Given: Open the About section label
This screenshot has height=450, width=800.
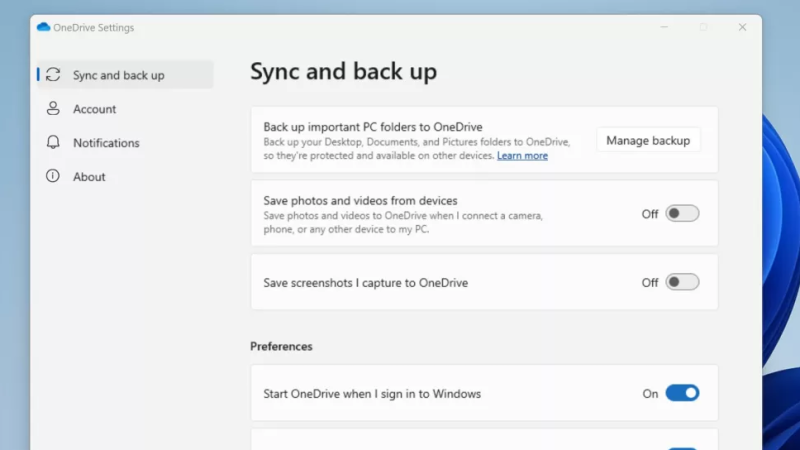Looking at the screenshot, I should pyautogui.click(x=89, y=177).
